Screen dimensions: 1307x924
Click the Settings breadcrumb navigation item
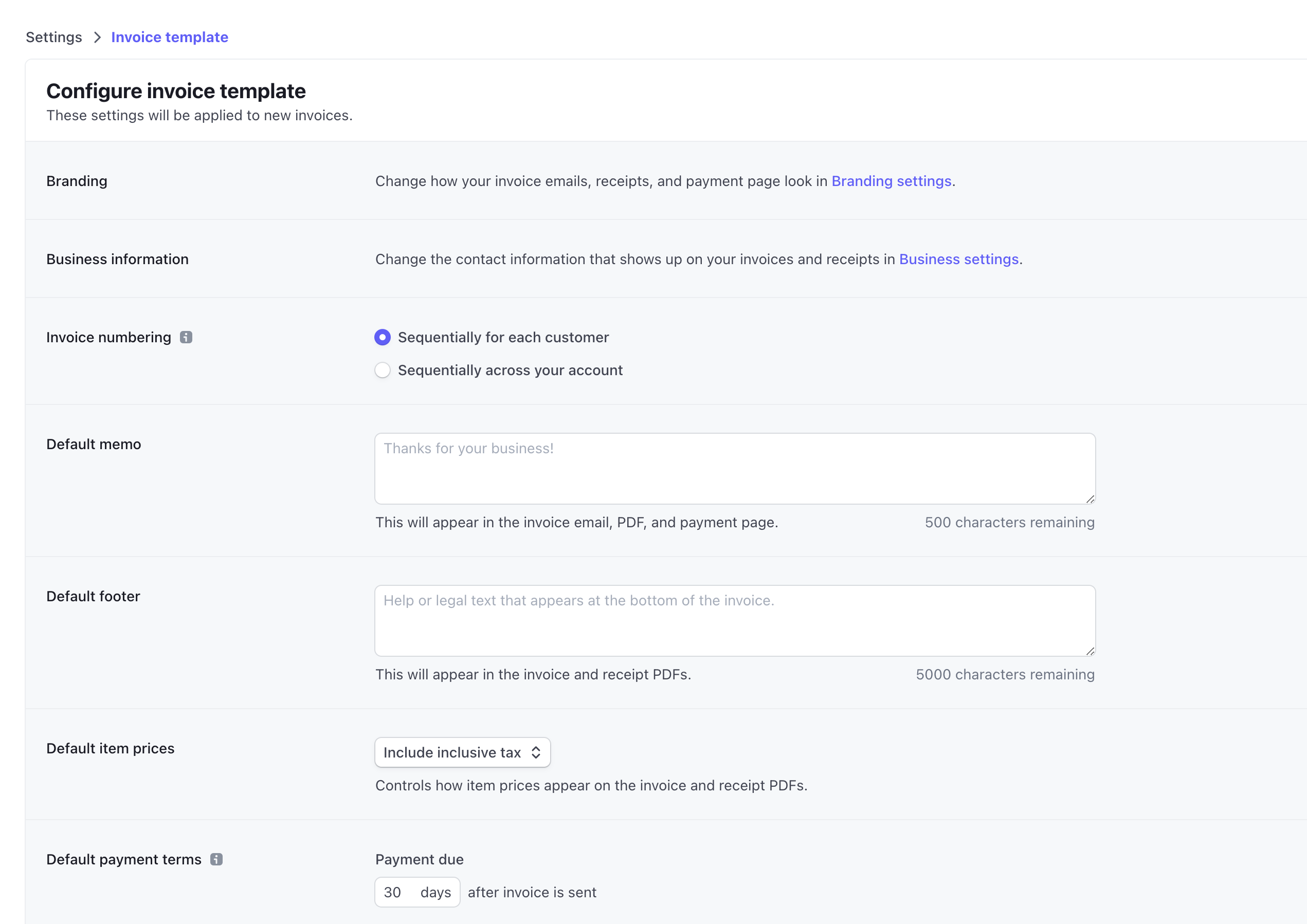point(54,36)
